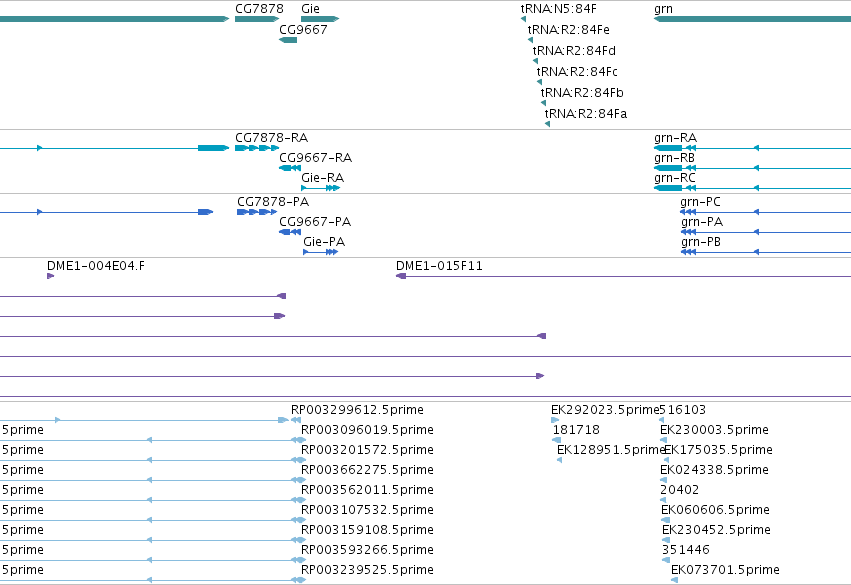The height and width of the screenshot is (585, 851).
Task: Click the Gie gene arrow glyph
Action: [x=320, y=19]
